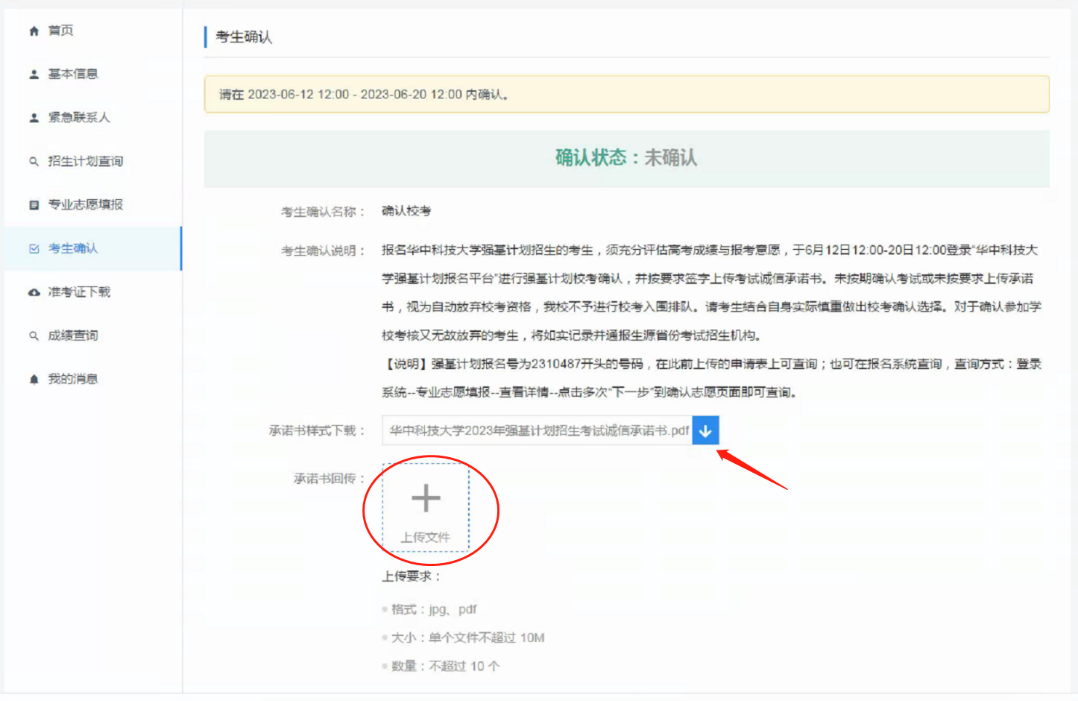
Task: View the 我的消息 page
Action: click(73, 380)
